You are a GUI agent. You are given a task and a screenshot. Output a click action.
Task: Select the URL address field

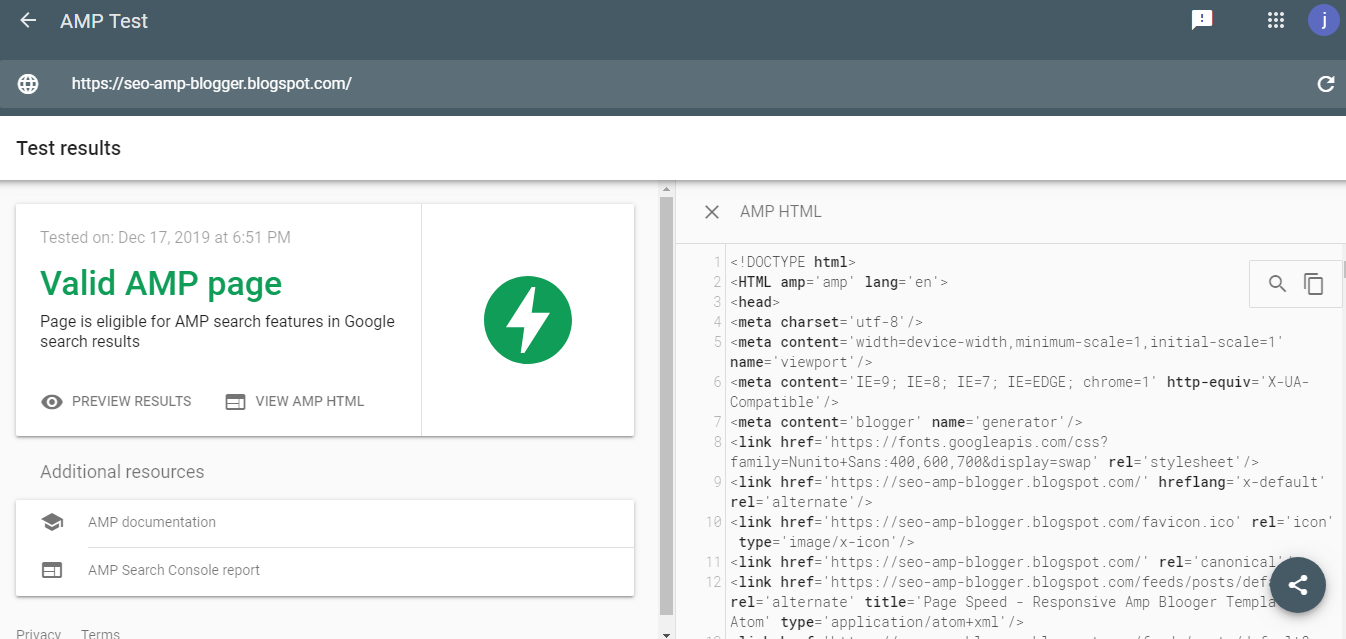coord(211,83)
